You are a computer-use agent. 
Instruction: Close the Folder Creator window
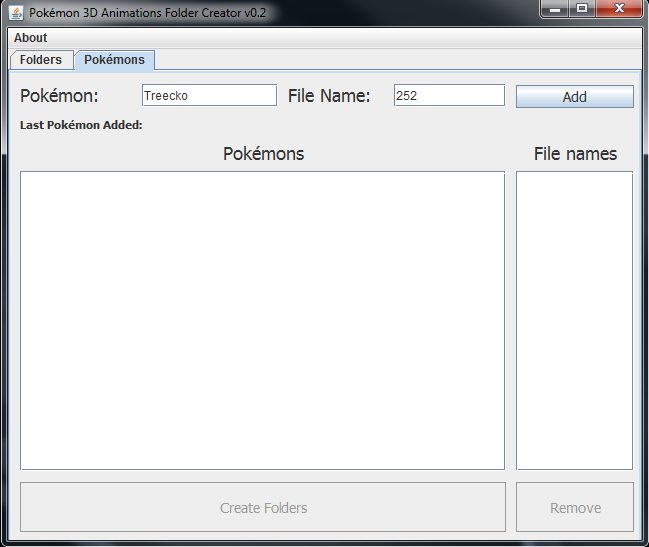pos(619,9)
